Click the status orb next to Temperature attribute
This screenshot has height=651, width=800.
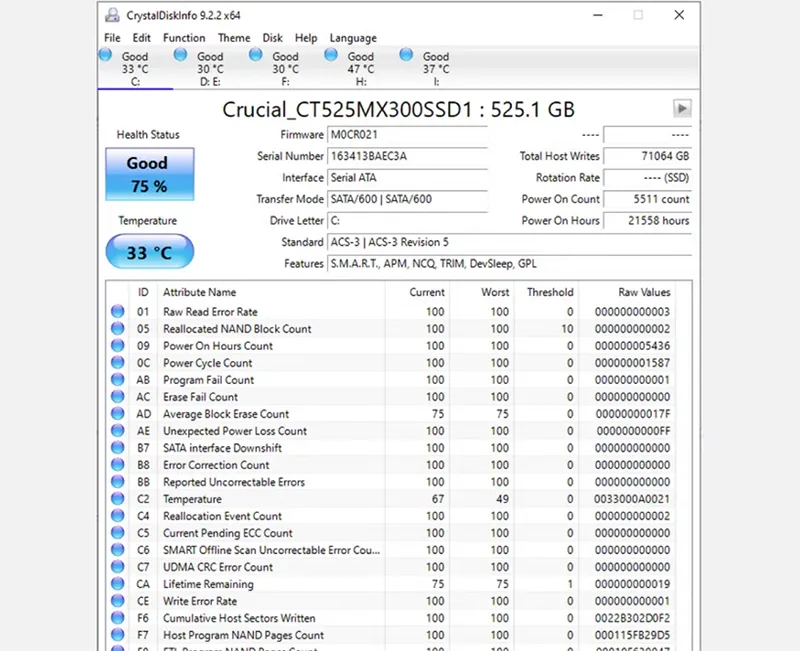pyautogui.click(x=119, y=499)
